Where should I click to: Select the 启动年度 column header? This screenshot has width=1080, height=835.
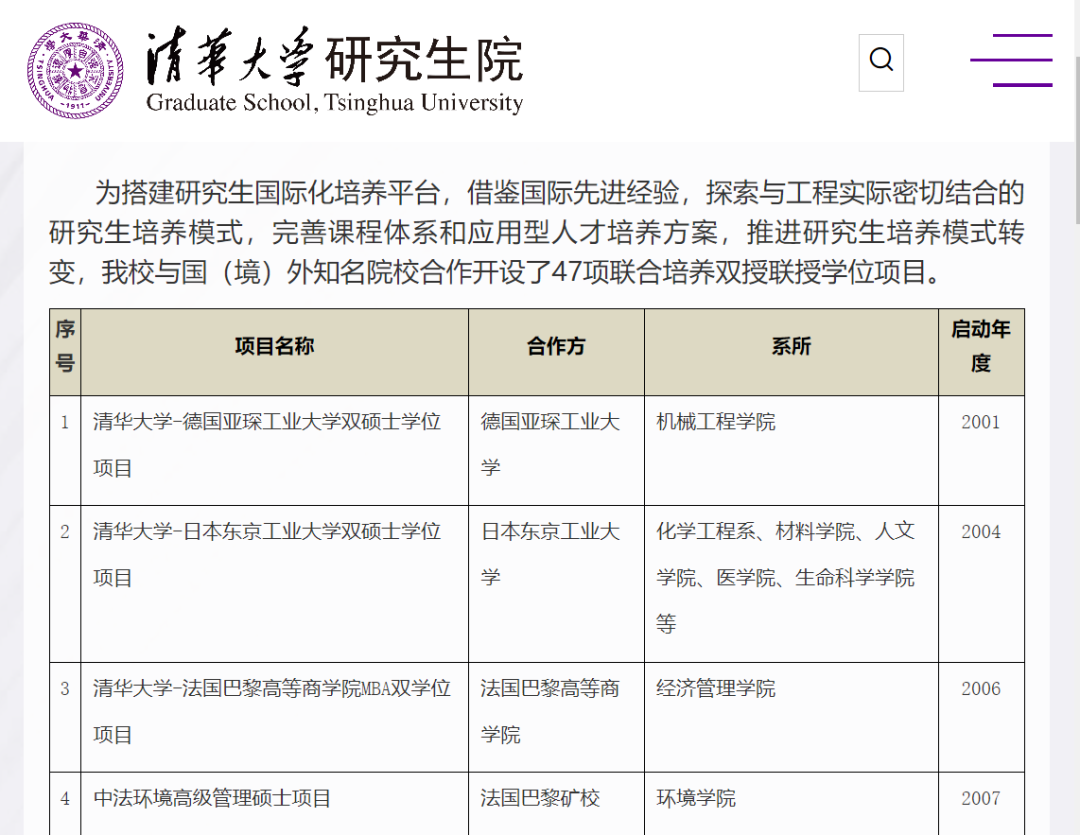pos(982,352)
